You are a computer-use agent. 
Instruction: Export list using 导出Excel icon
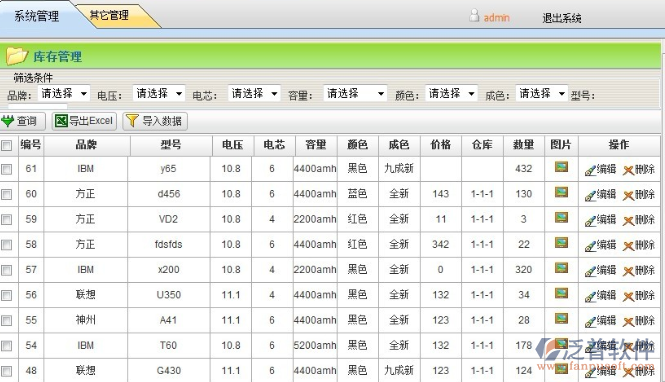pyautogui.click(x=61, y=121)
